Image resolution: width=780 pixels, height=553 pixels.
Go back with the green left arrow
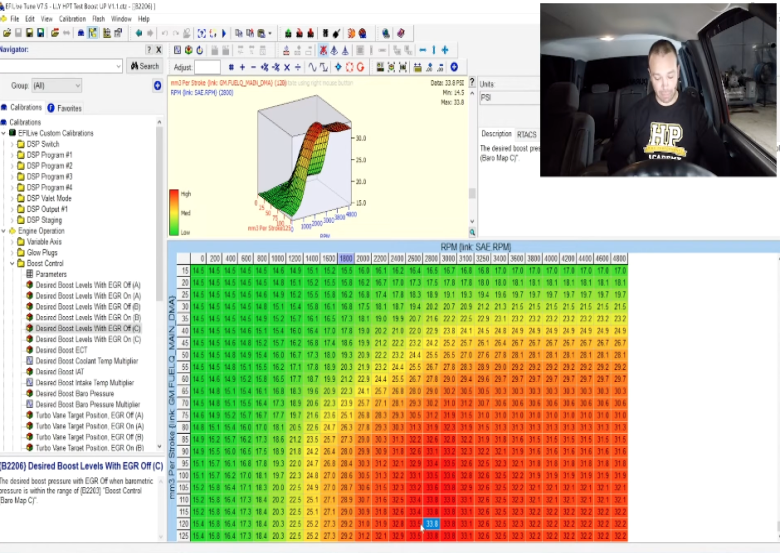tap(139, 33)
